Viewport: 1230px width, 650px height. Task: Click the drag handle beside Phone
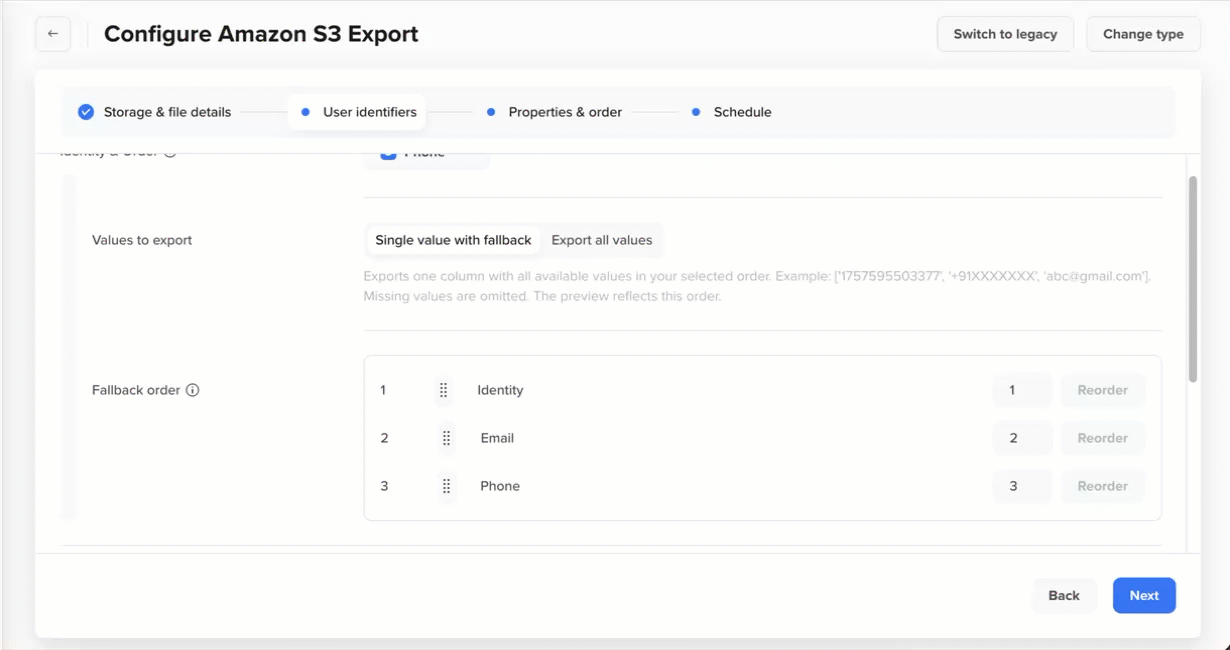coord(444,486)
